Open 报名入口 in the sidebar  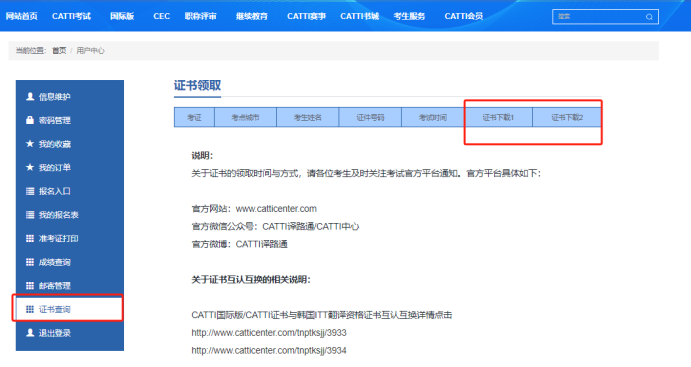(x=55, y=191)
